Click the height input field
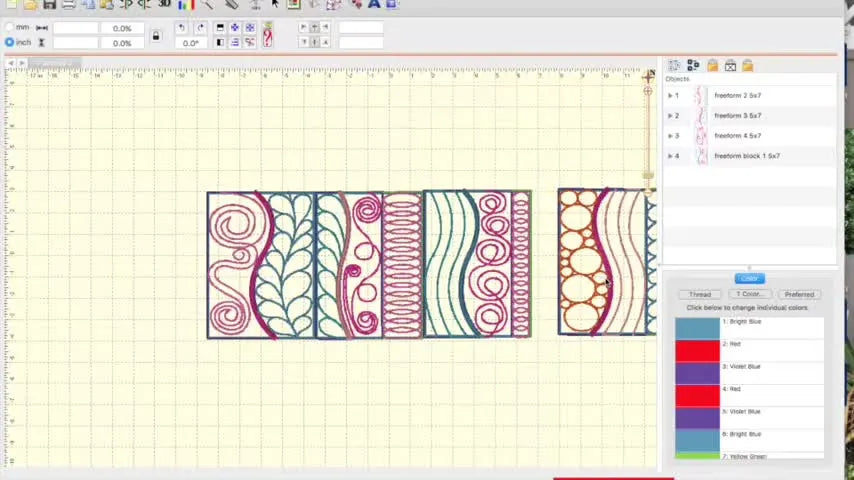Image resolution: width=854 pixels, height=480 pixels. point(75,42)
